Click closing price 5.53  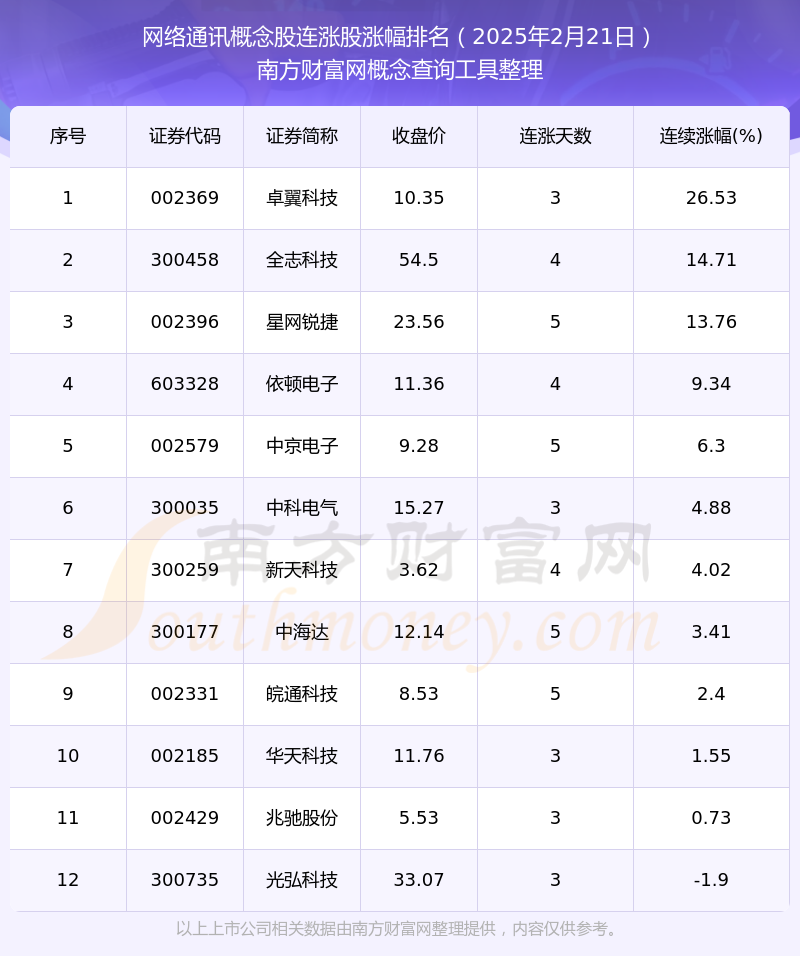coord(419,818)
